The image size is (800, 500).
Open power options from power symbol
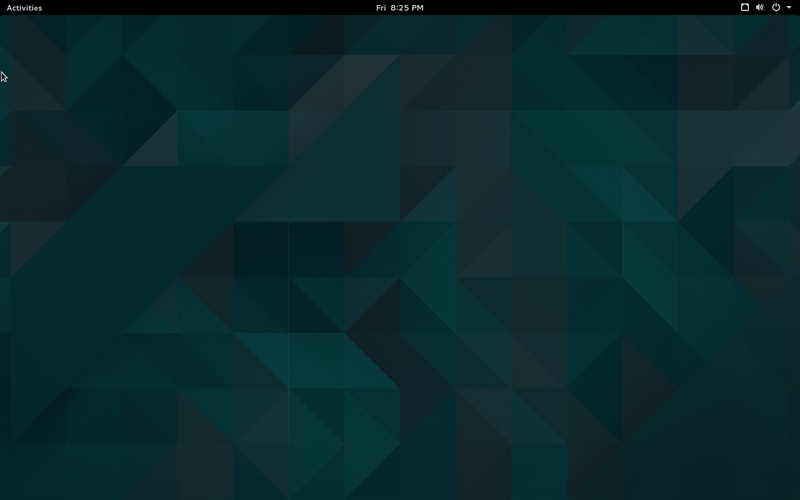coord(776,7)
